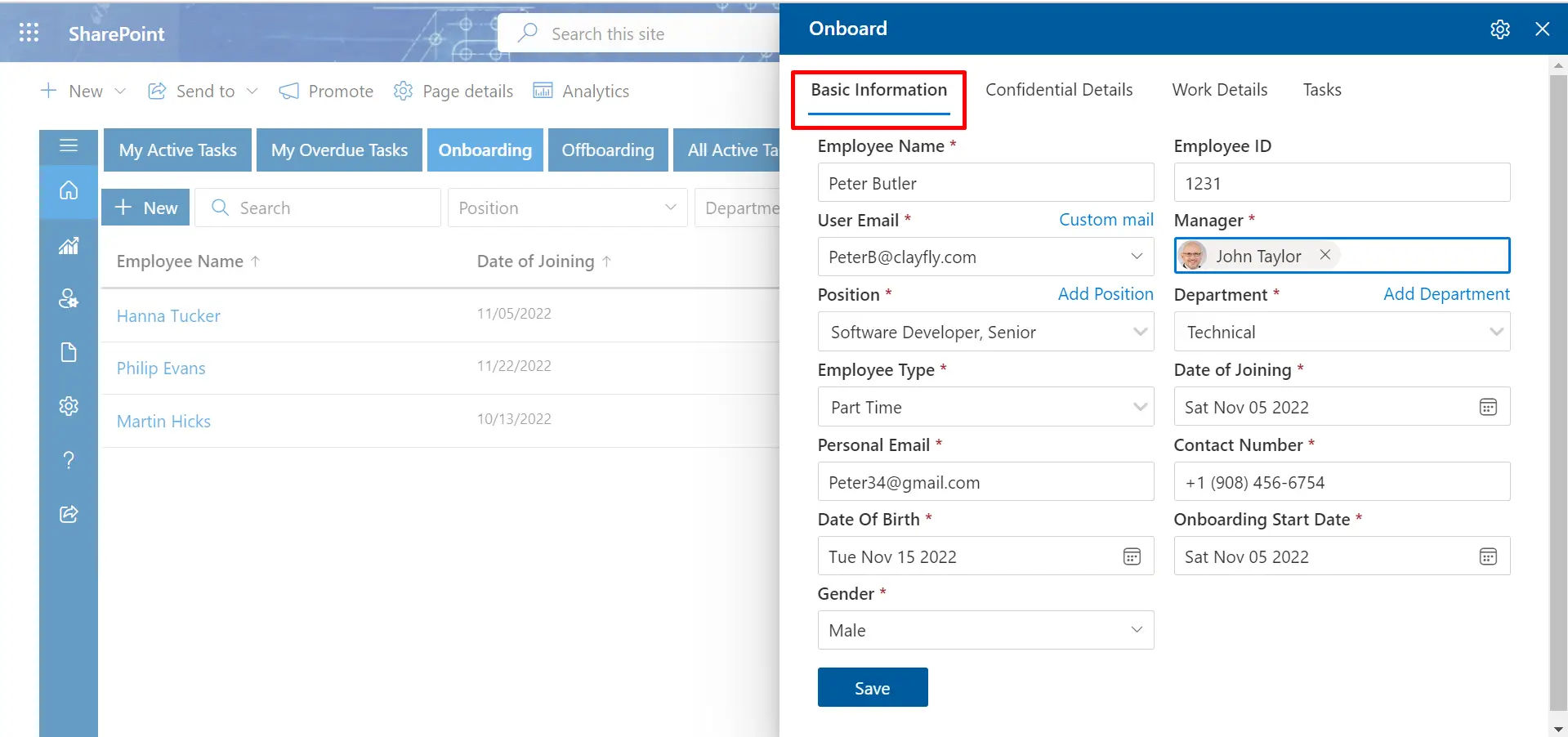Select the user management icon in sidebar
Screen dimensions: 1568x737
[x=68, y=298]
